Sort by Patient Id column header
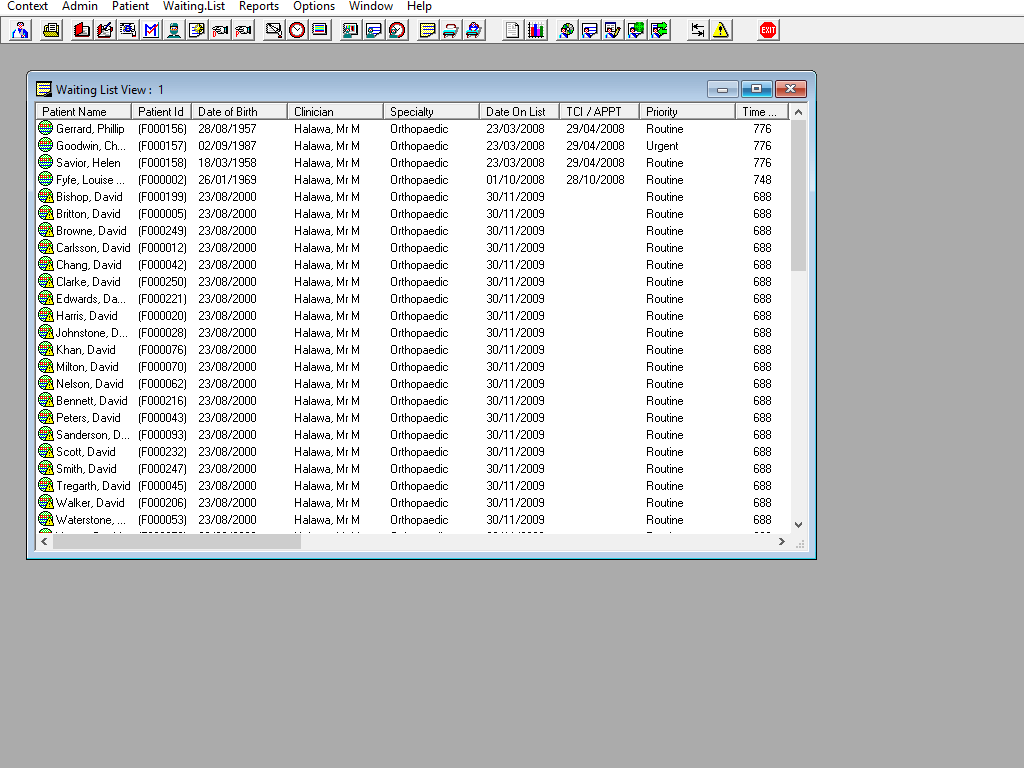This screenshot has height=768, width=1024. tap(161, 112)
